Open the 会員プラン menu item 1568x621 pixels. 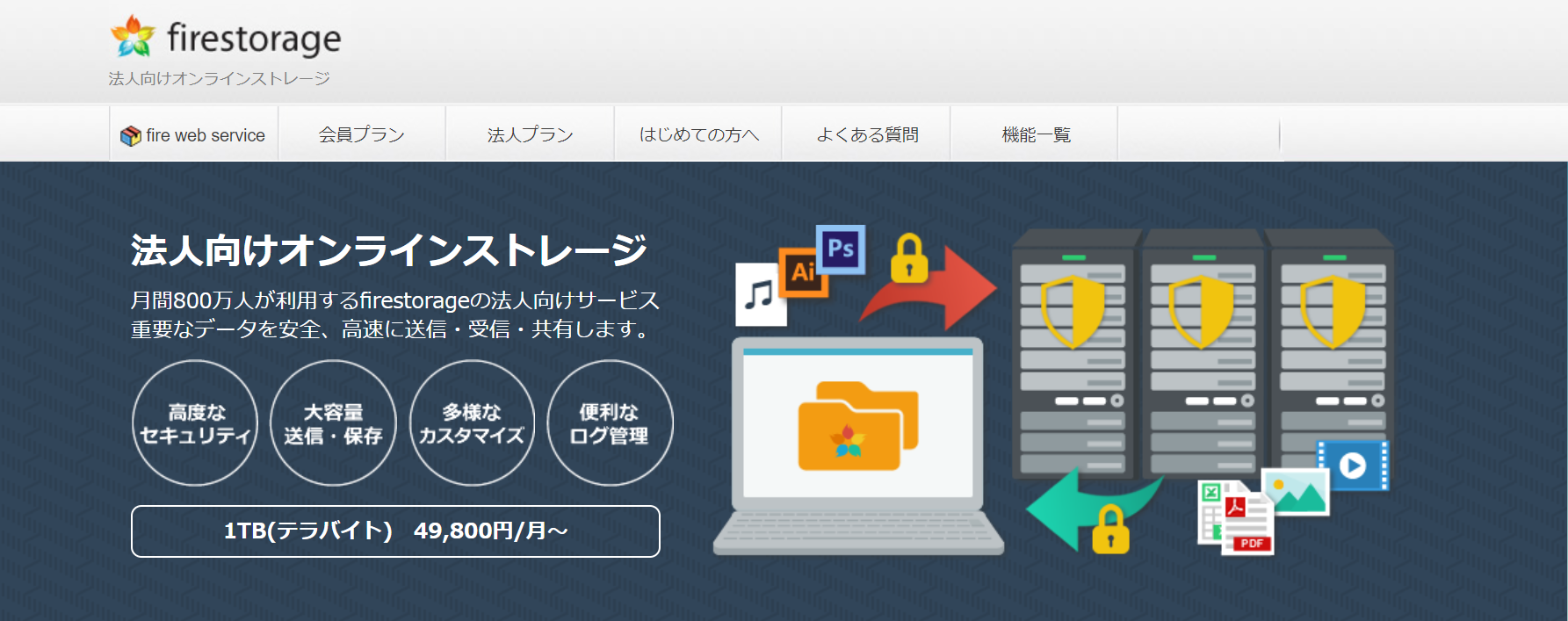click(x=362, y=134)
